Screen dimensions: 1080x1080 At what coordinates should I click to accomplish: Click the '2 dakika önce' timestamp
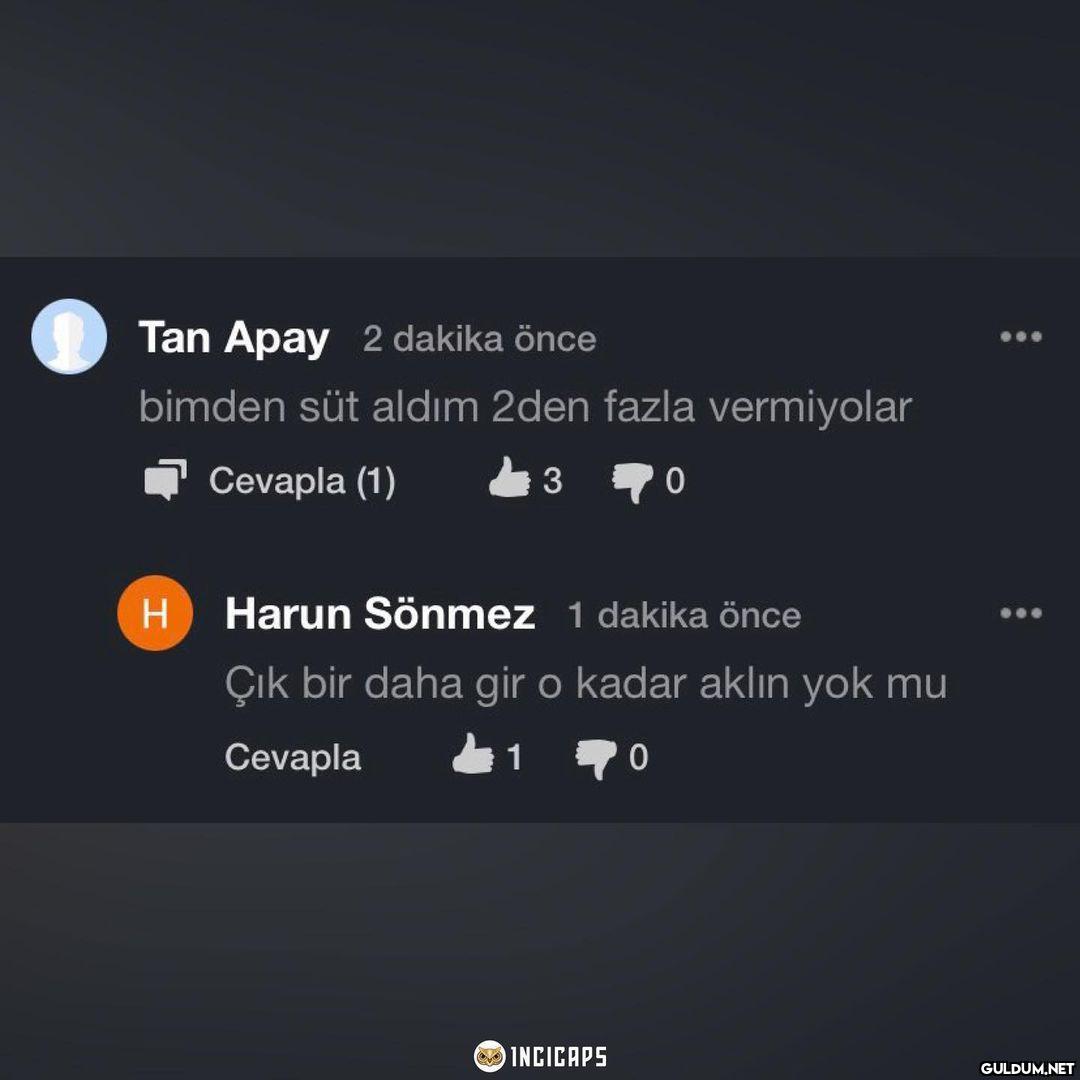pos(479,339)
